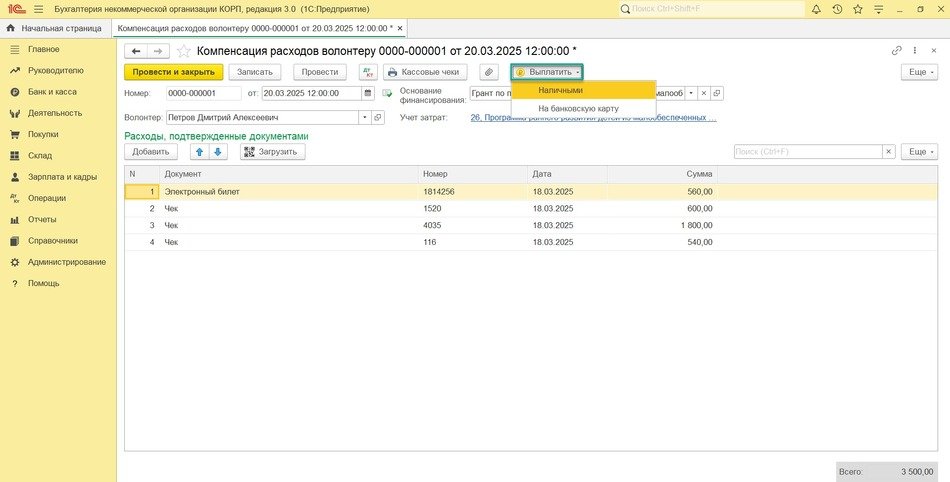Open notifications bell icon
The width and height of the screenshot is (950, 482).
(817, 9)
